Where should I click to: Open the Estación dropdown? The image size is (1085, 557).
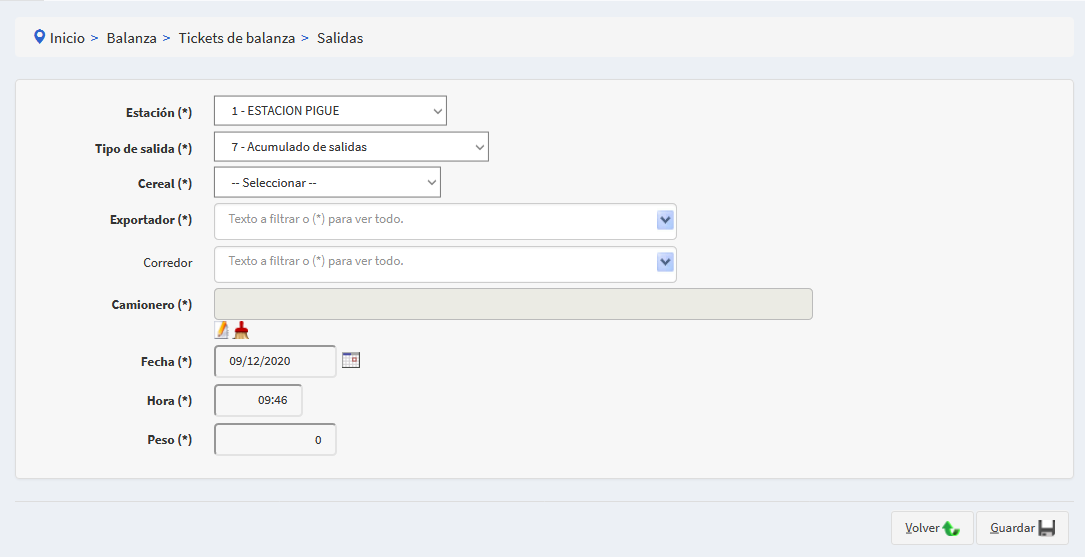point(330,111)
